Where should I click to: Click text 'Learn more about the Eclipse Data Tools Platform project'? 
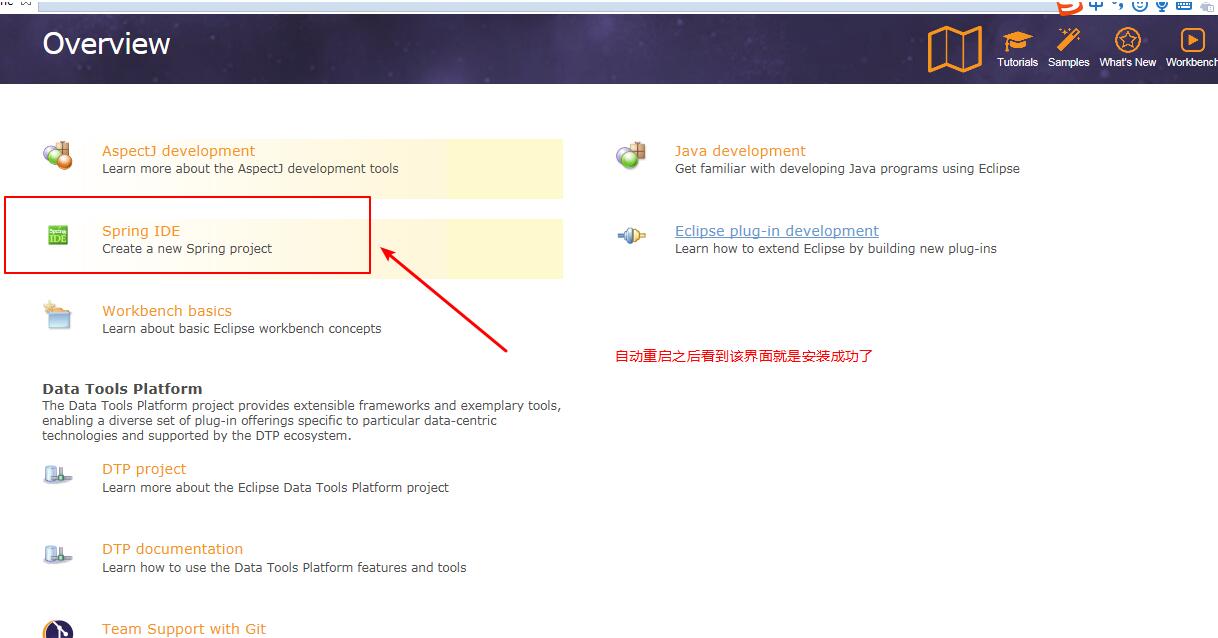coord(275,488)
